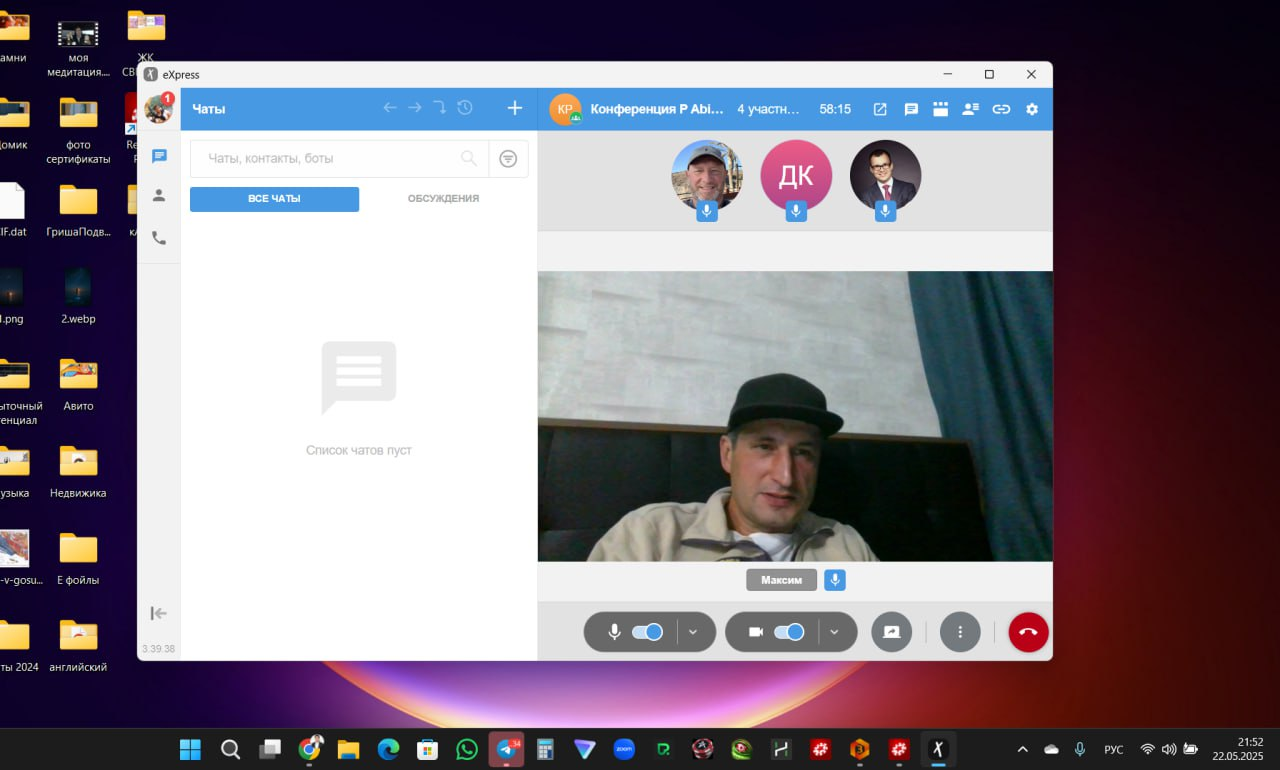Screen dimensions: 1280x770
Task: Expand the microphone device dropdown
Action: (x=694, y=632)
